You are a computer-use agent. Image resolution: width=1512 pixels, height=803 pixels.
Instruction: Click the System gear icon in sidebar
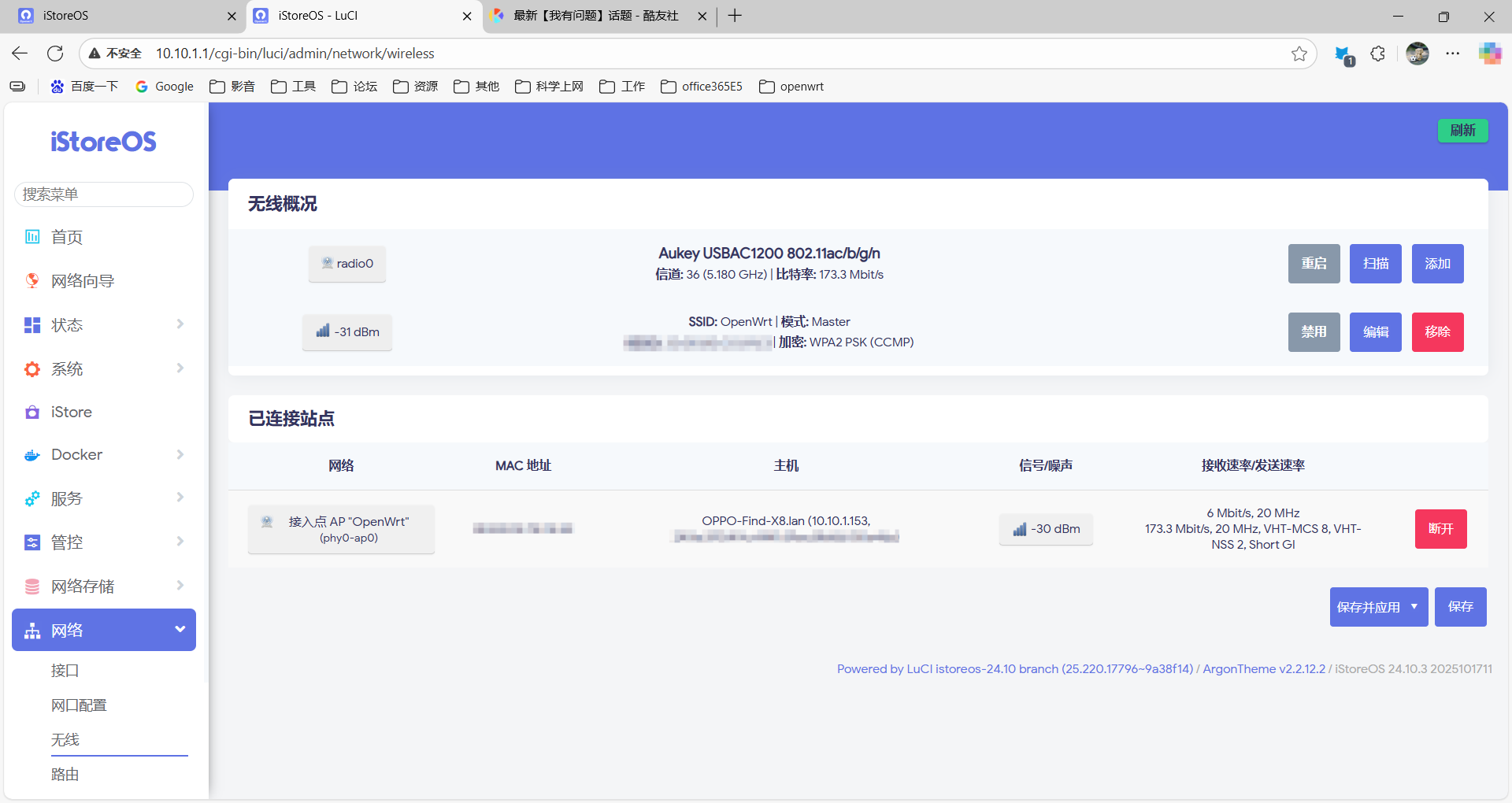click(32, 369)
